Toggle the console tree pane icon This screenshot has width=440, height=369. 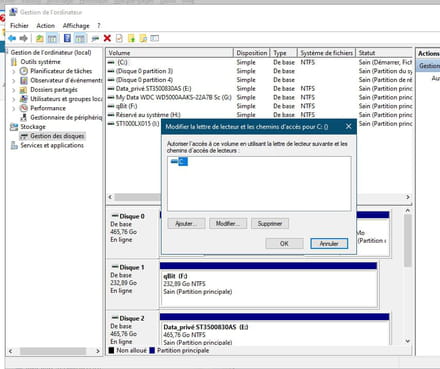(x=52, y=38)
